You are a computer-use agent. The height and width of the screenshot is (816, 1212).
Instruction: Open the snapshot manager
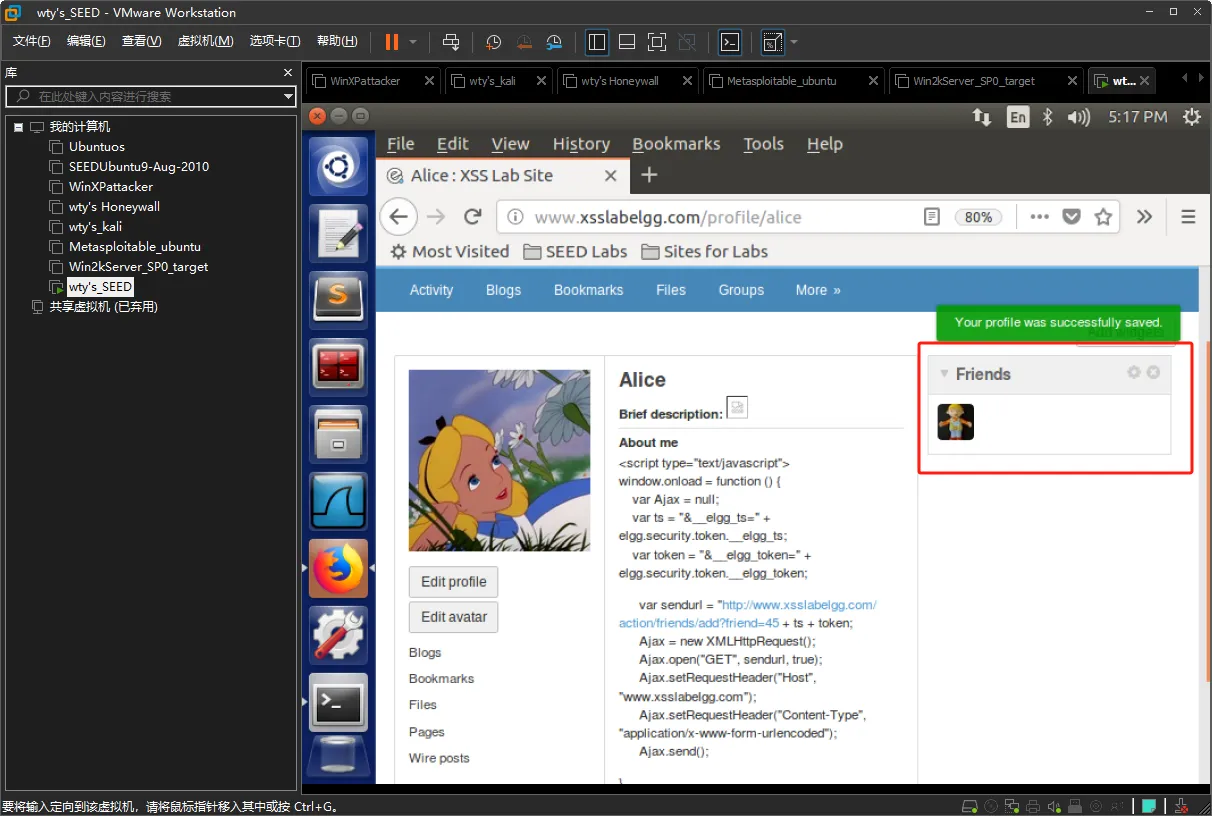click(555, 42)
